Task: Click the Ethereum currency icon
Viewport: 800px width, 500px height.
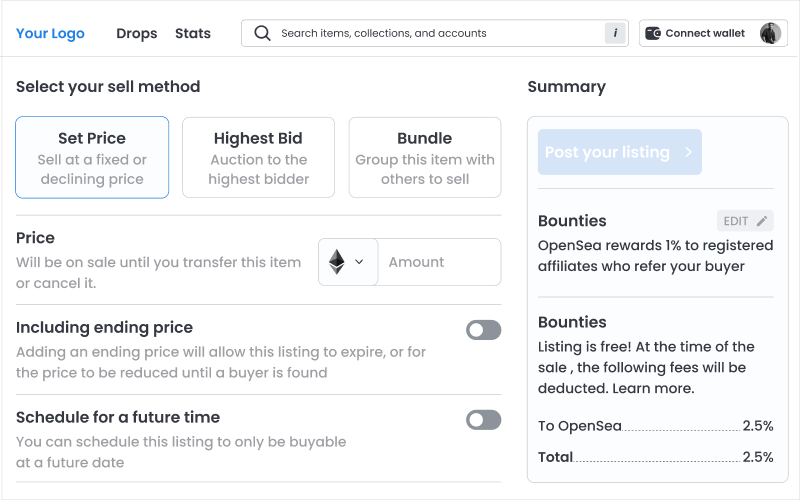Action: [336, 262]
